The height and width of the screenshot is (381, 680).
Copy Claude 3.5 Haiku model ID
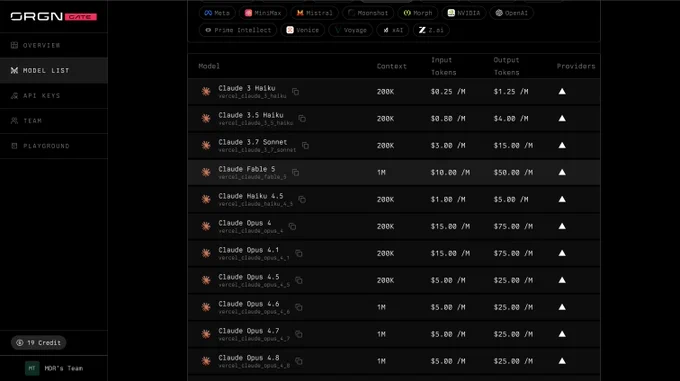(302, 118)
